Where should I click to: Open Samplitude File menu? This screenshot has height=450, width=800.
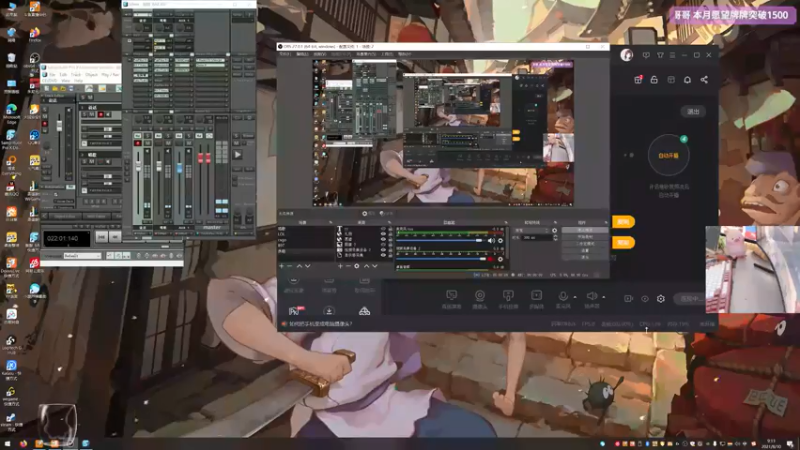(53, 74)
